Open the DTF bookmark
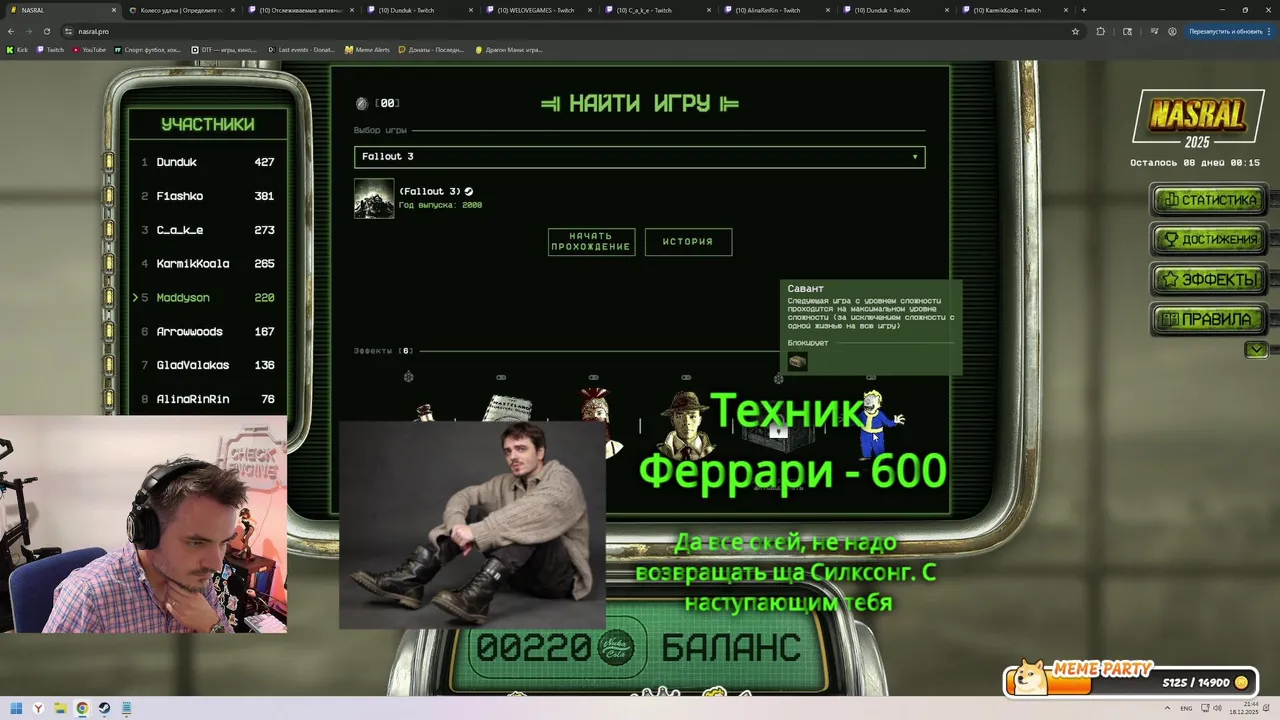 point(224,49)
